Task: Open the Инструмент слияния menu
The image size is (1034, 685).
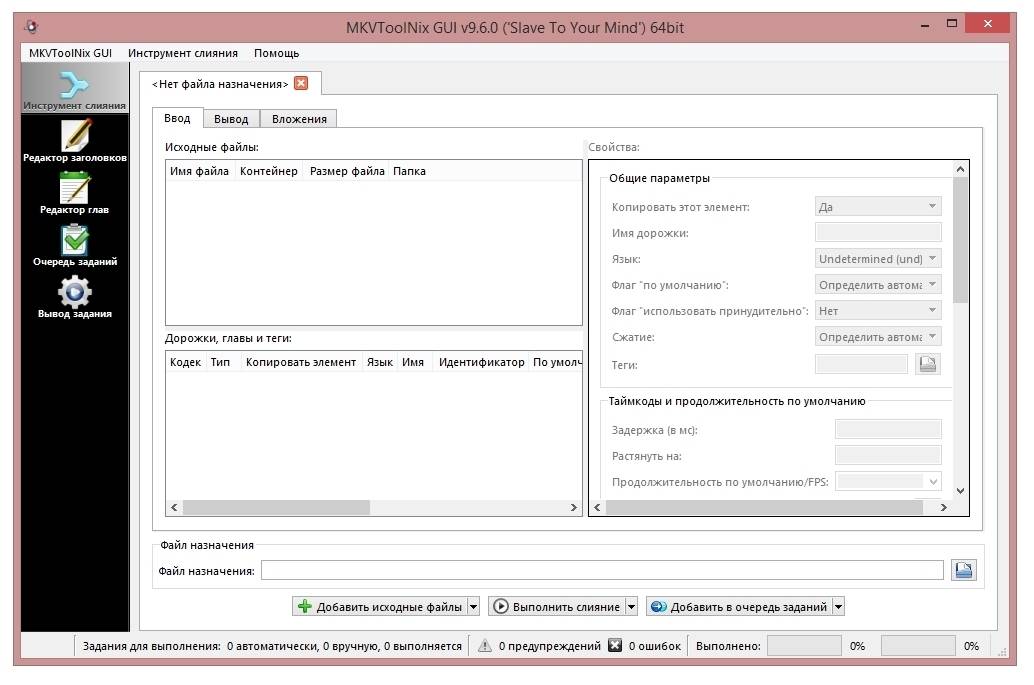Action: 183,53
